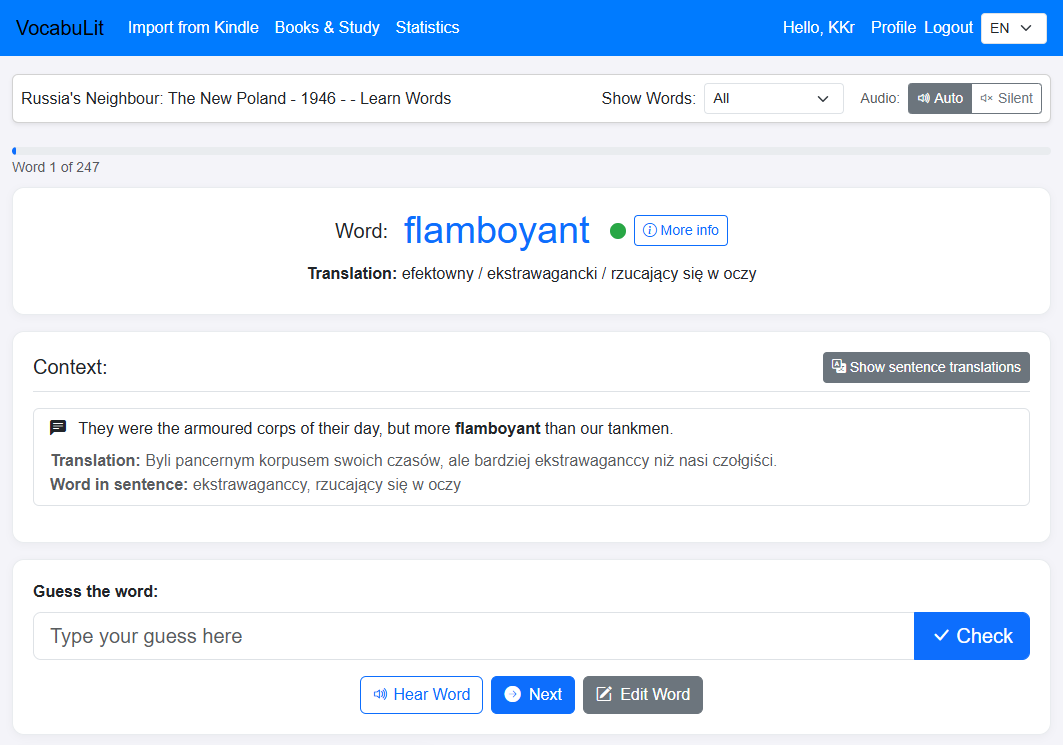
Task: Click the word progress bar
Action: (532, 151)
